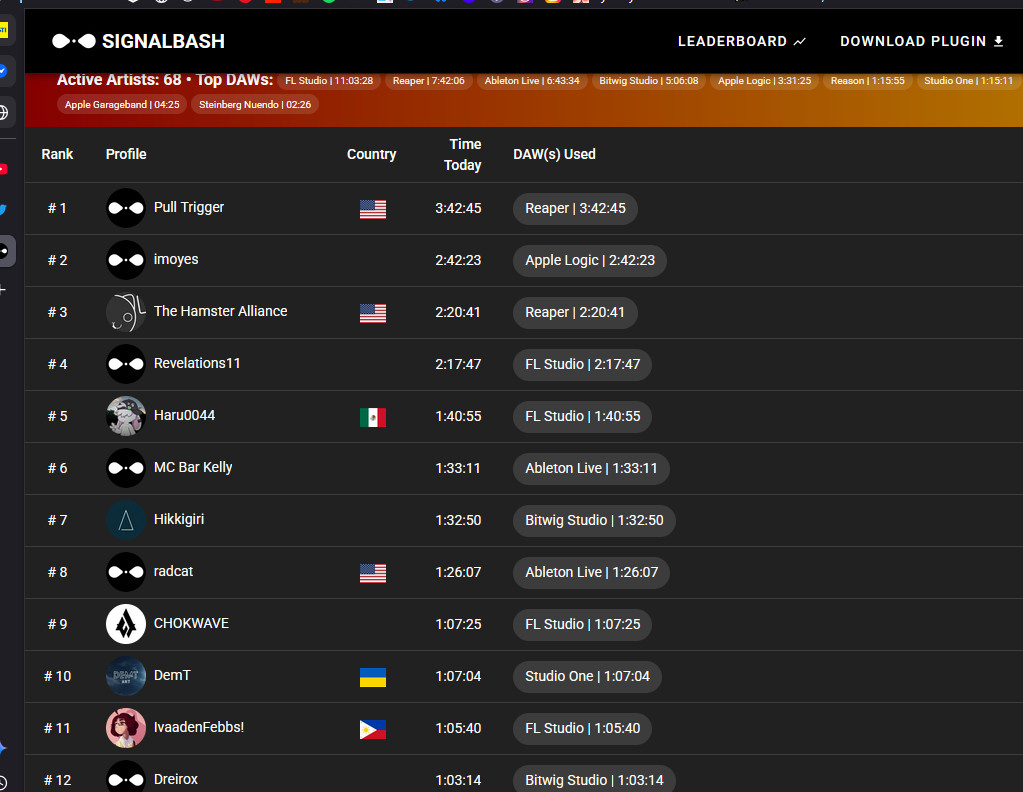
Task: Open The Hamster Alliance profile name
Action: [x=220, y=311]
